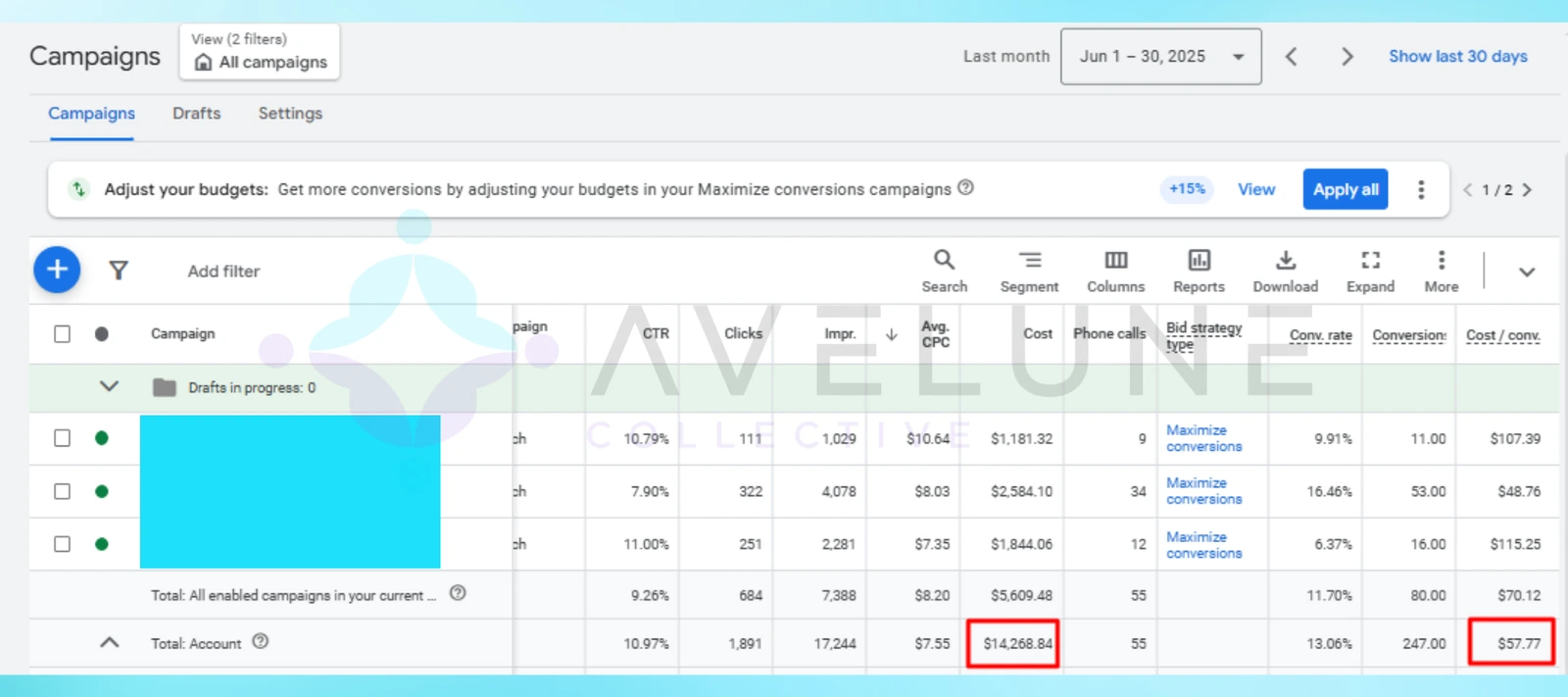Show next recommendation card
The width and height of the screenshot is (1568, 697).
[1527, 190]
